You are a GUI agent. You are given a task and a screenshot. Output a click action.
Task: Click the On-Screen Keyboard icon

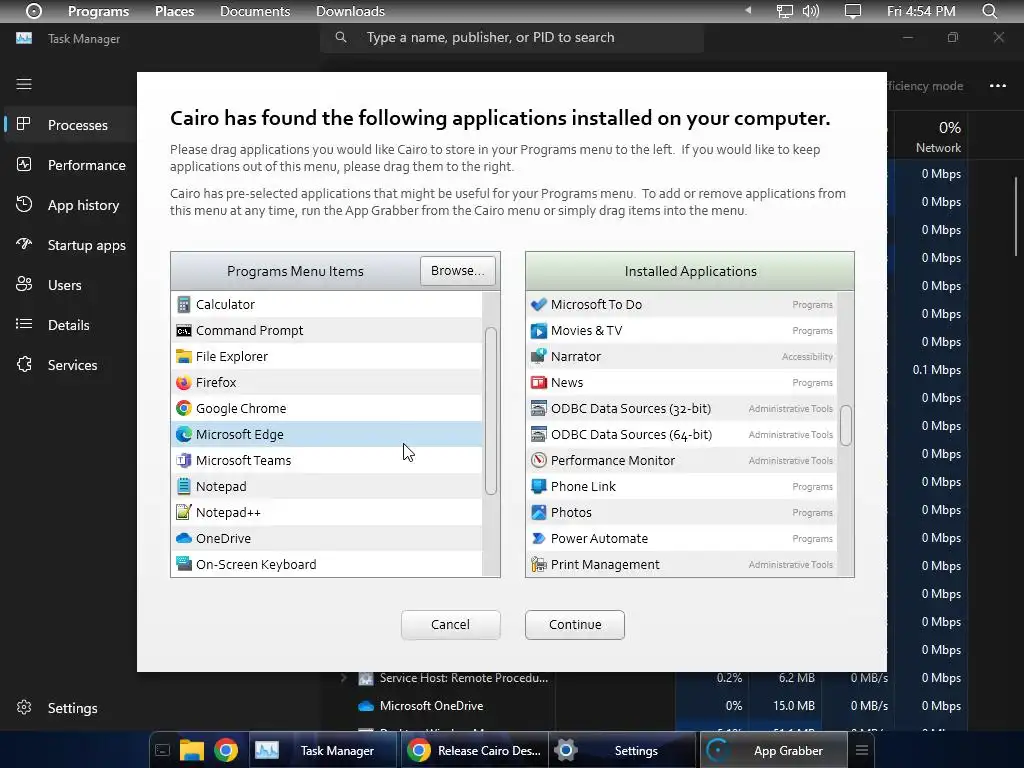(184, 564)
